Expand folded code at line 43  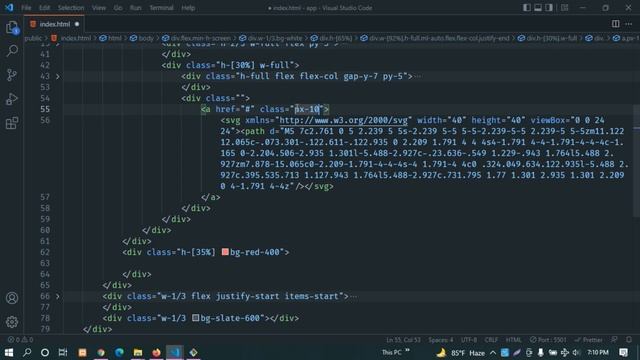(58, 76)
